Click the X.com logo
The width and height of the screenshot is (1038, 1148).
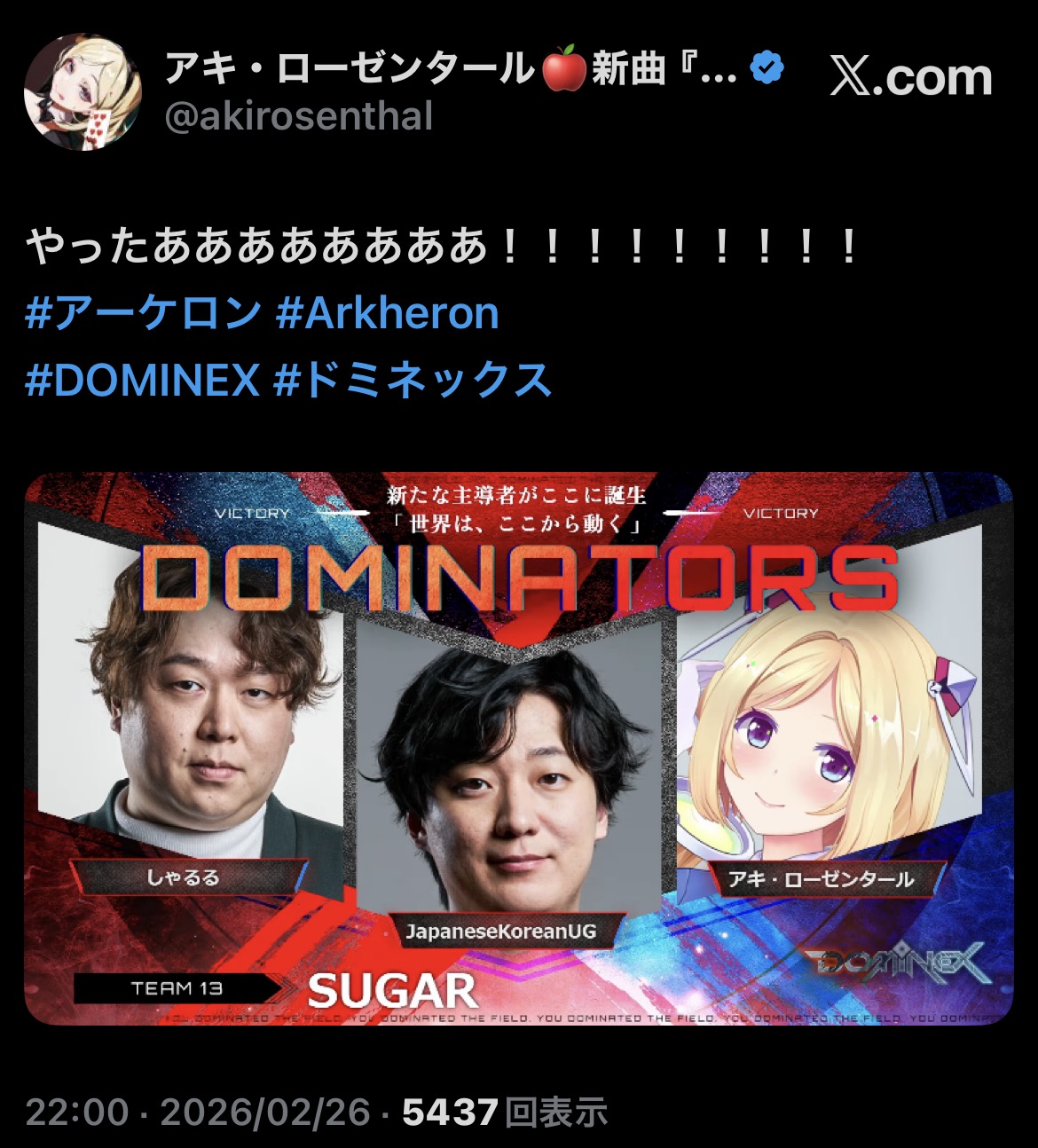pyautogui.click(x=911, y=77)
